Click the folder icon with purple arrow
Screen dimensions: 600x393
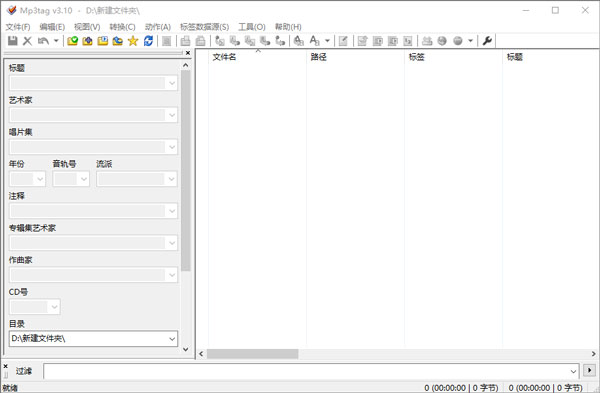(x=87, y=41)
